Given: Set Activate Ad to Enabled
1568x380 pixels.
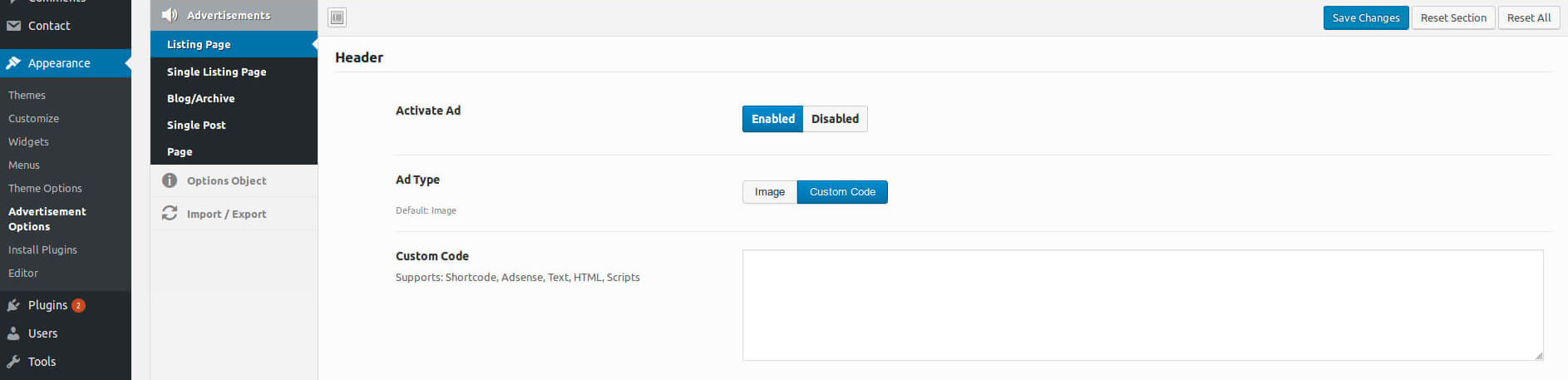Looking at the screenshot, I should [773, 119].
